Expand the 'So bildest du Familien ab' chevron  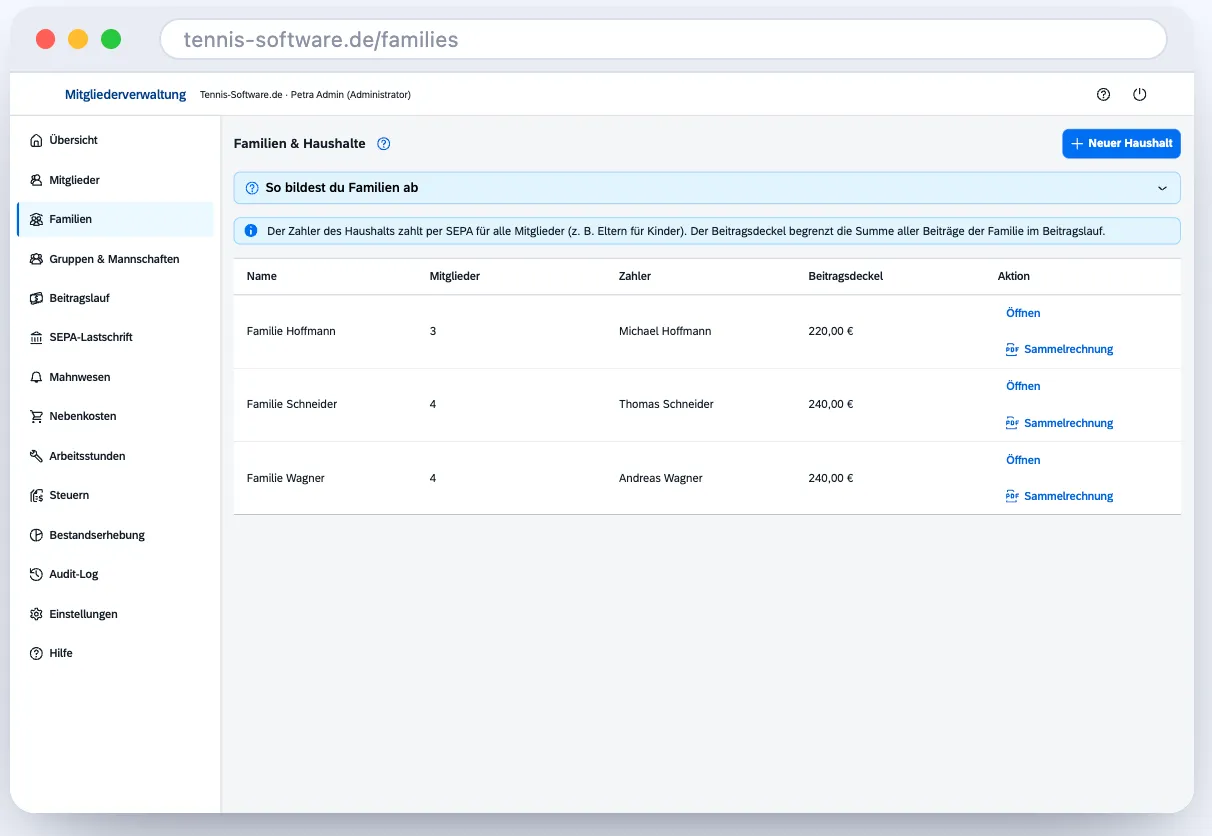(1162, 188)
